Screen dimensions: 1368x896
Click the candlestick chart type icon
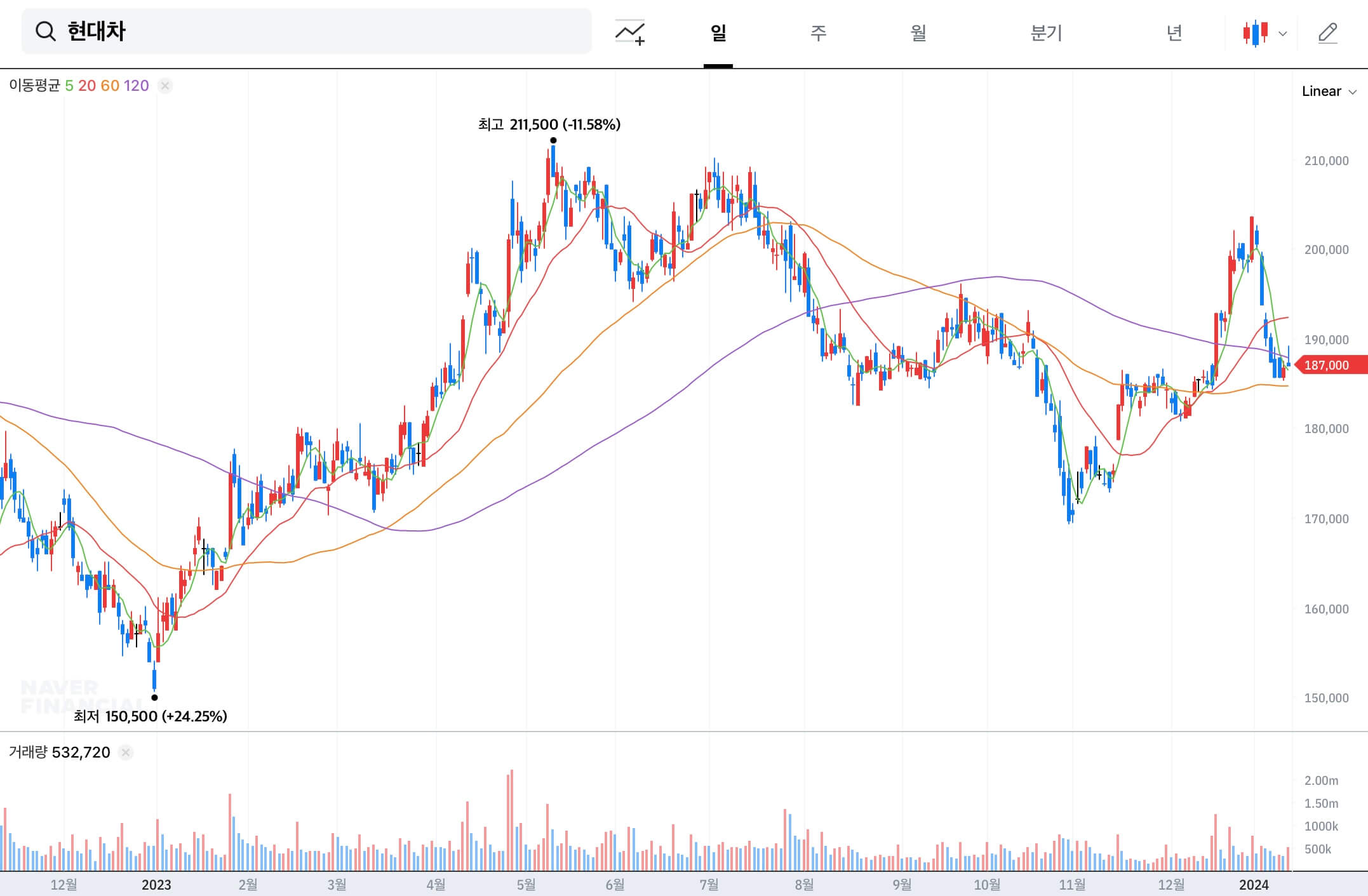point(1256,32)
